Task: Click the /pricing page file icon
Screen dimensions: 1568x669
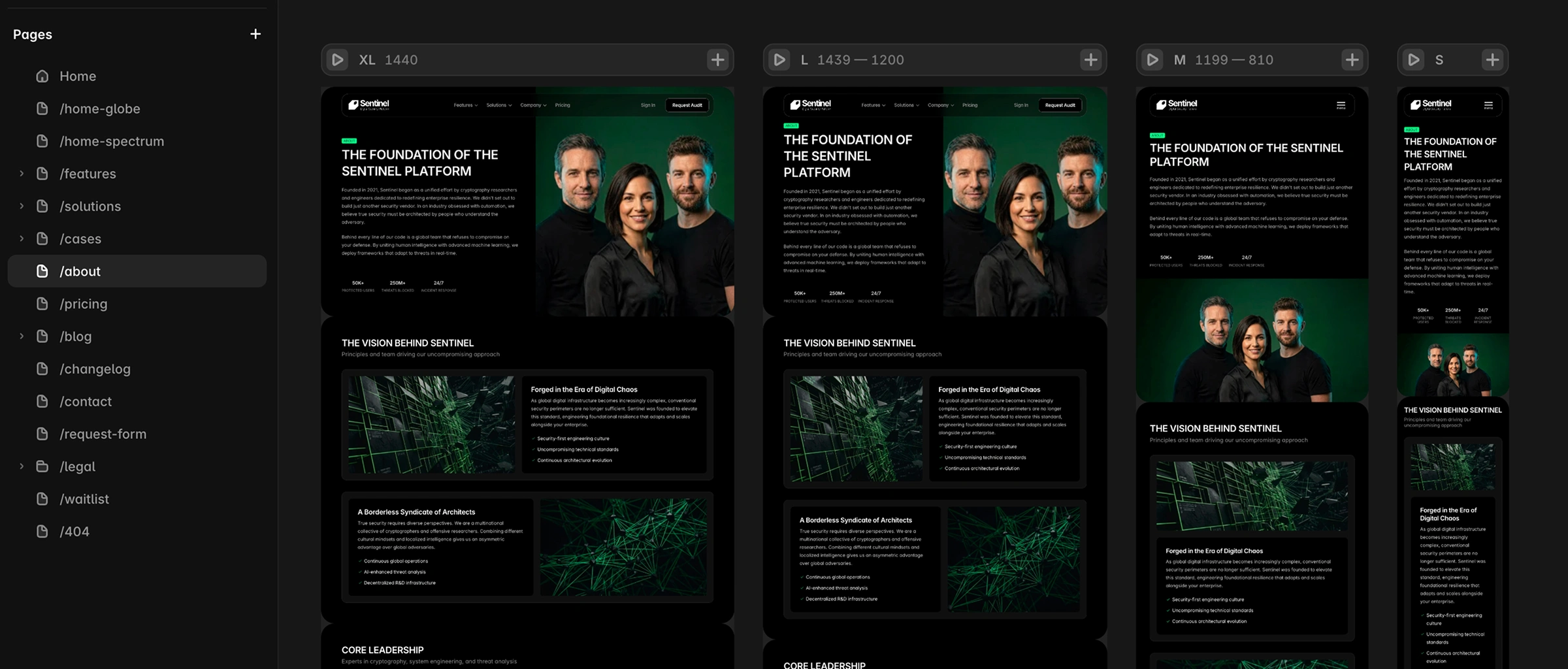Action: point(42,304)
